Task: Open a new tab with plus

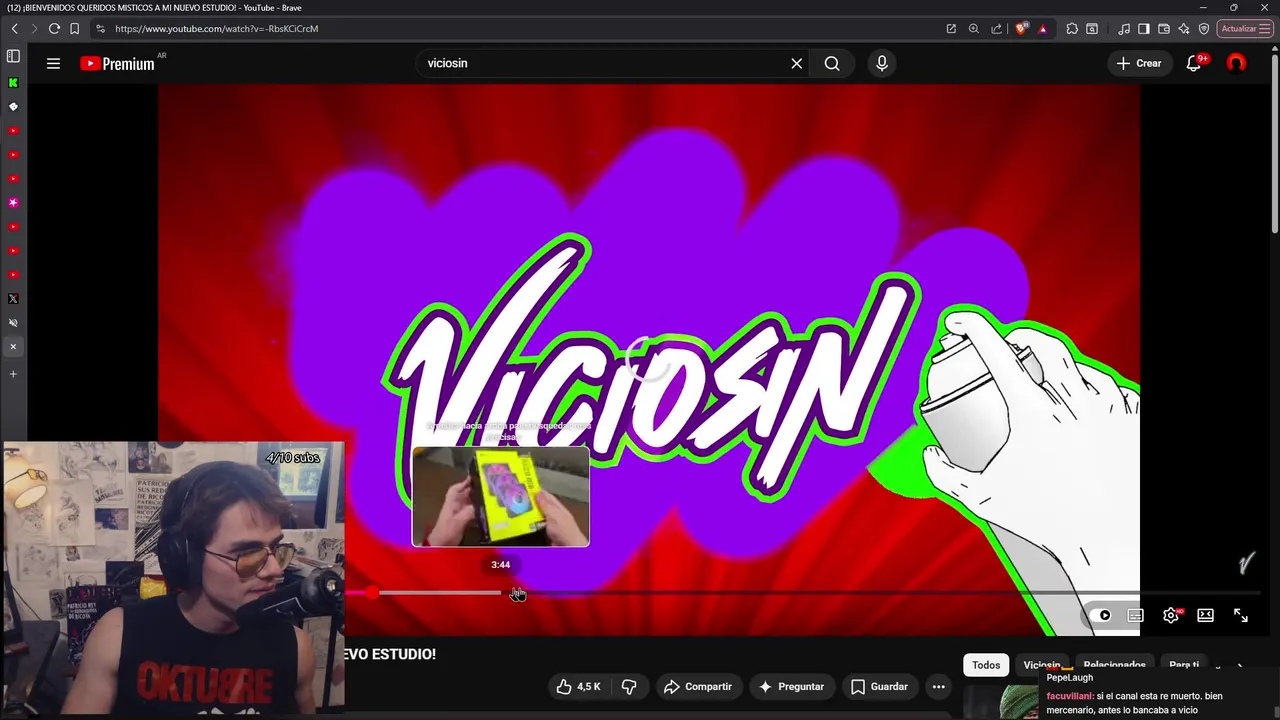Action: tap(13, 374)
